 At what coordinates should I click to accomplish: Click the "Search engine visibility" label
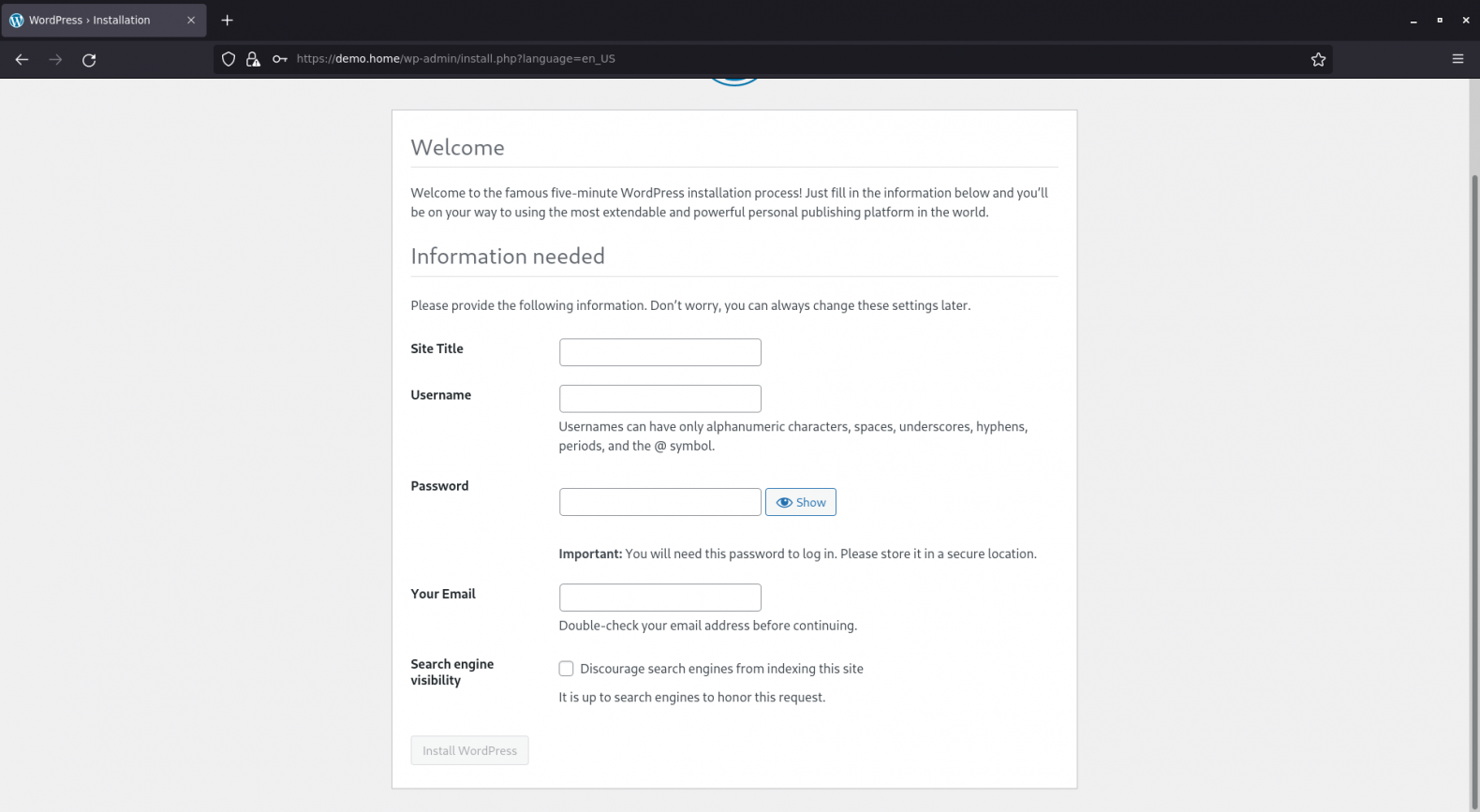coord(451,672)
